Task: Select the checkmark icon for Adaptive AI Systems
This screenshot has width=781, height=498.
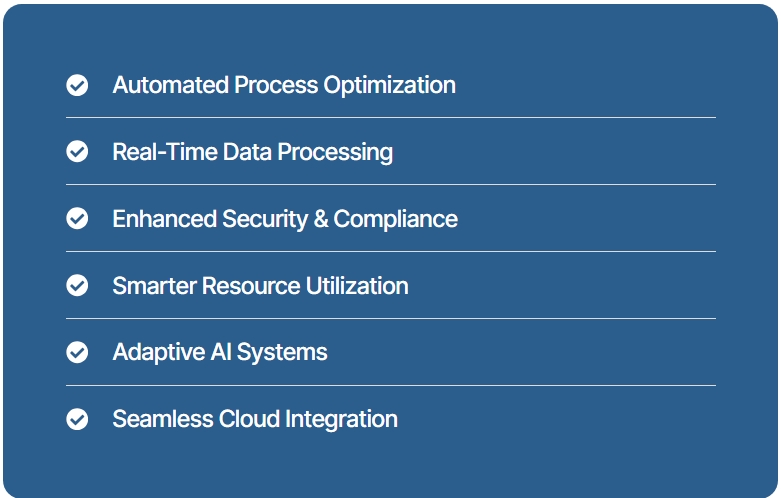Action: pyautogui.click(x=77, y=353)
